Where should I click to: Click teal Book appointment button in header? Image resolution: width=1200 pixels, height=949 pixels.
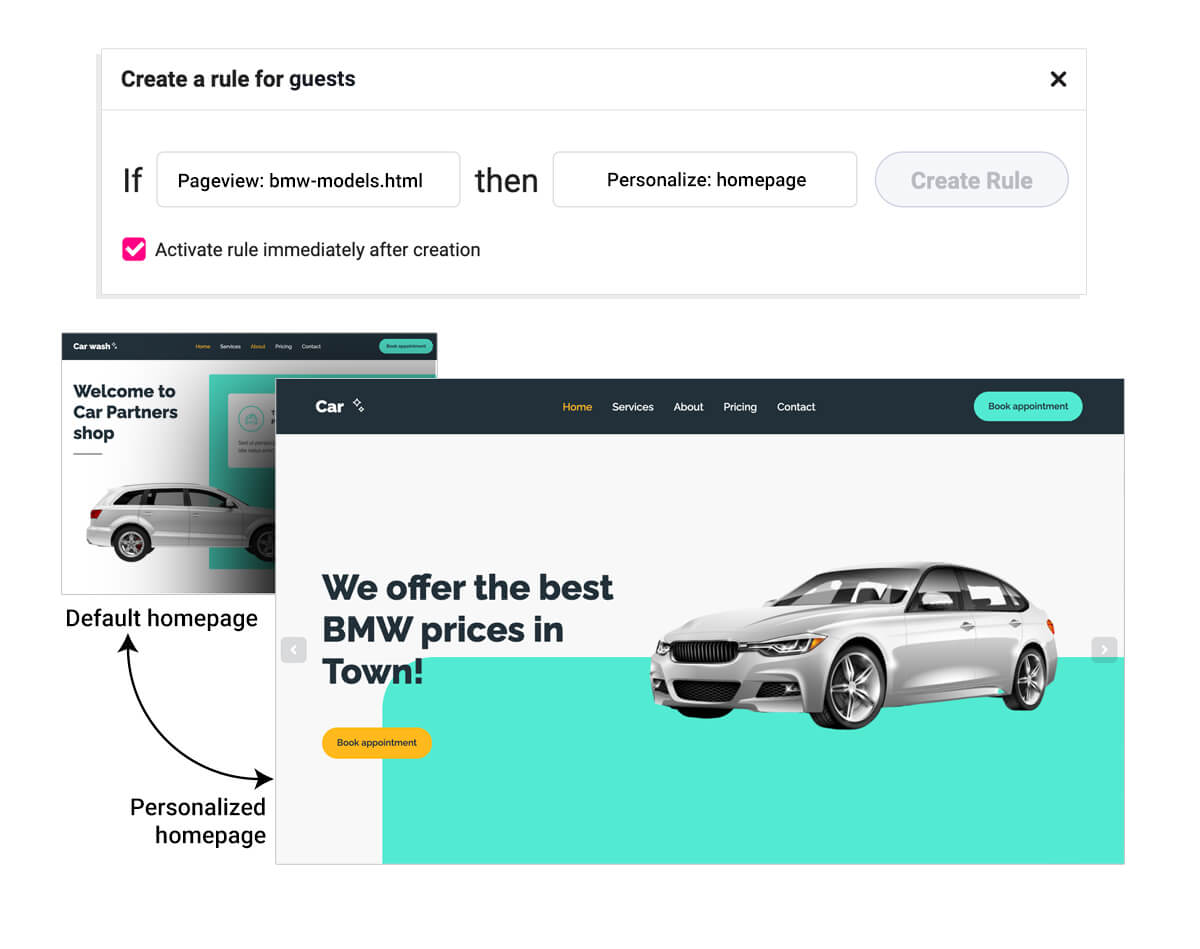pos(1028,406)
